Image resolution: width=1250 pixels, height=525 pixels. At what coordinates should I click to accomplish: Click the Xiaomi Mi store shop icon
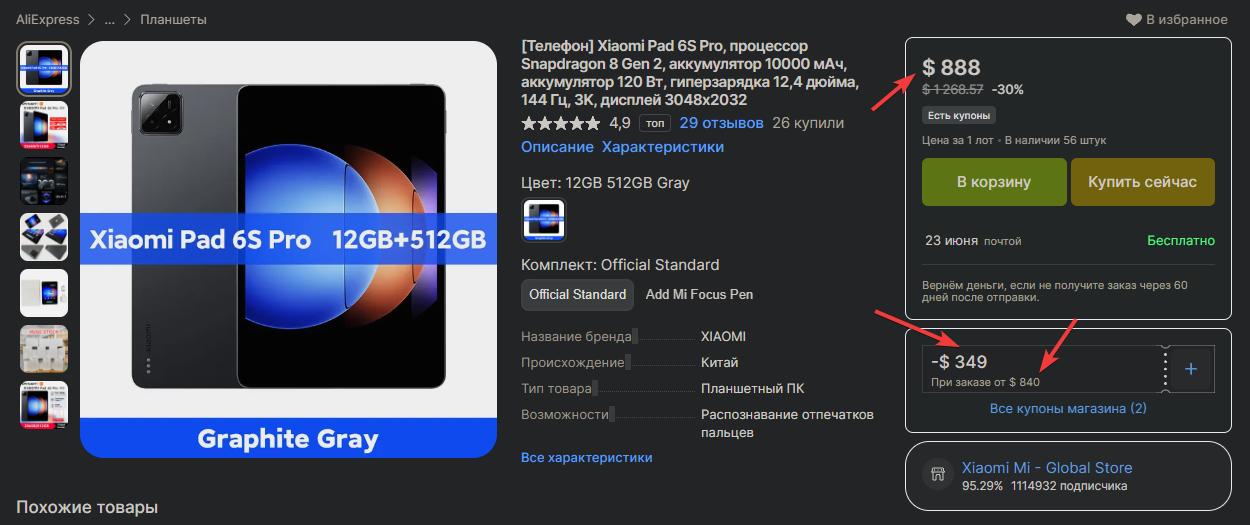tap(937, 475)
